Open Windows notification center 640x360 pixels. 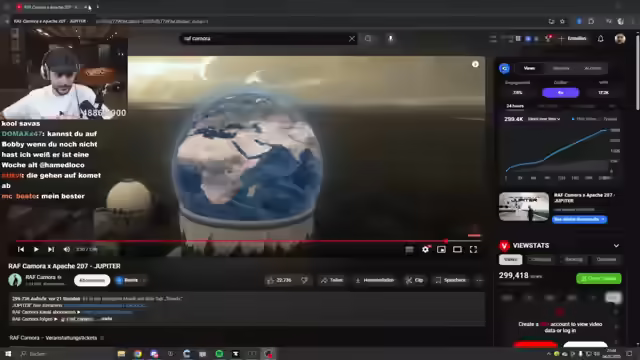point(629,354)
